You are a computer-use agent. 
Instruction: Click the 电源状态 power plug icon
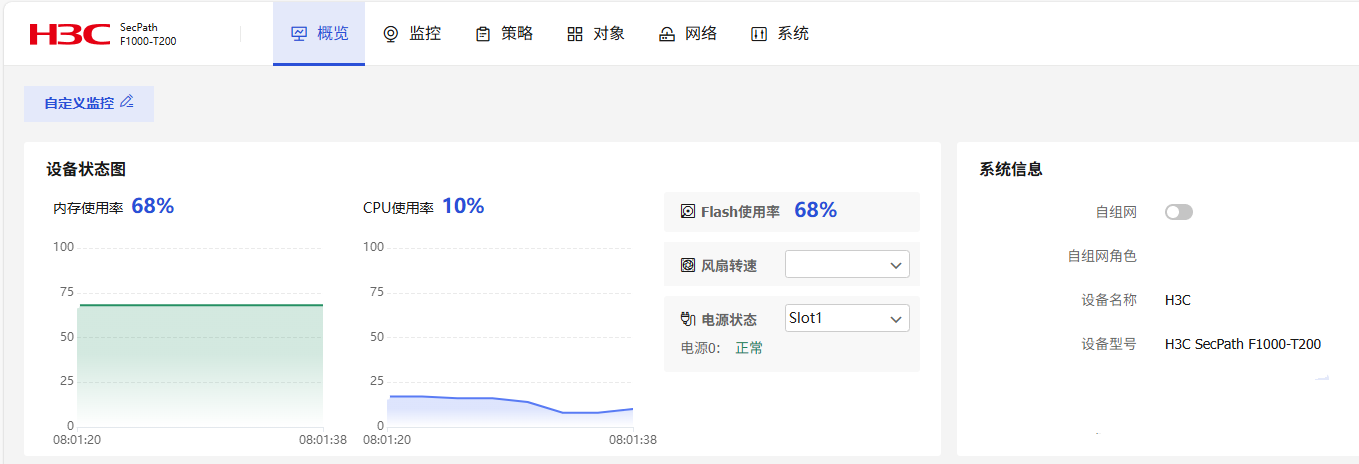point(688,320)
